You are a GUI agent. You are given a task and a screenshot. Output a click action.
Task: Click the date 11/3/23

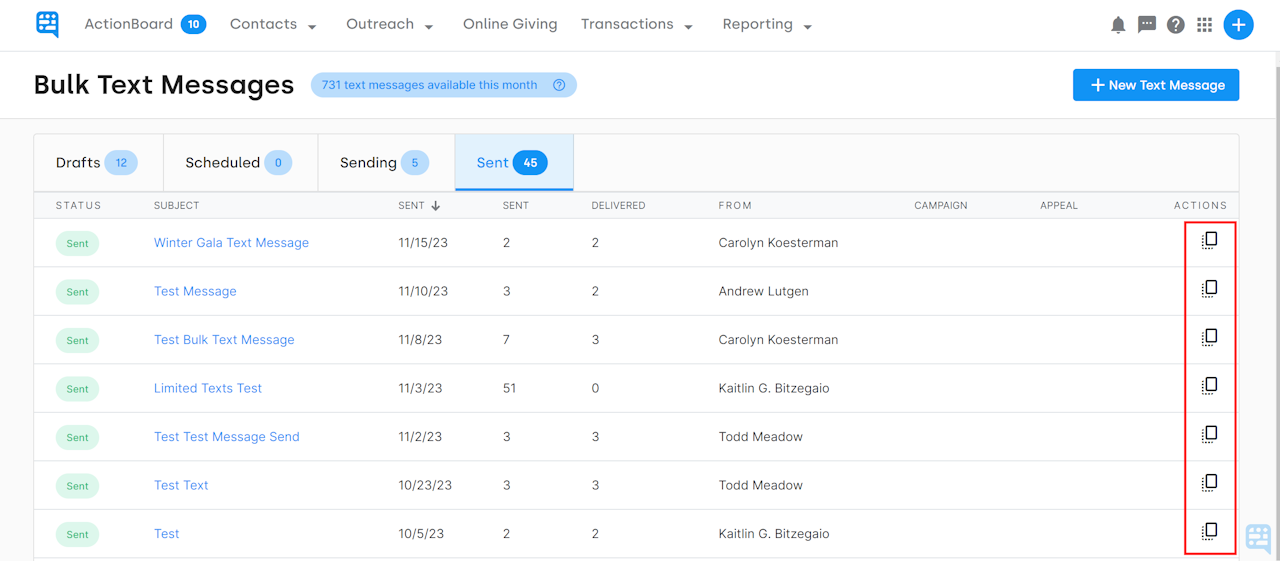420,388
